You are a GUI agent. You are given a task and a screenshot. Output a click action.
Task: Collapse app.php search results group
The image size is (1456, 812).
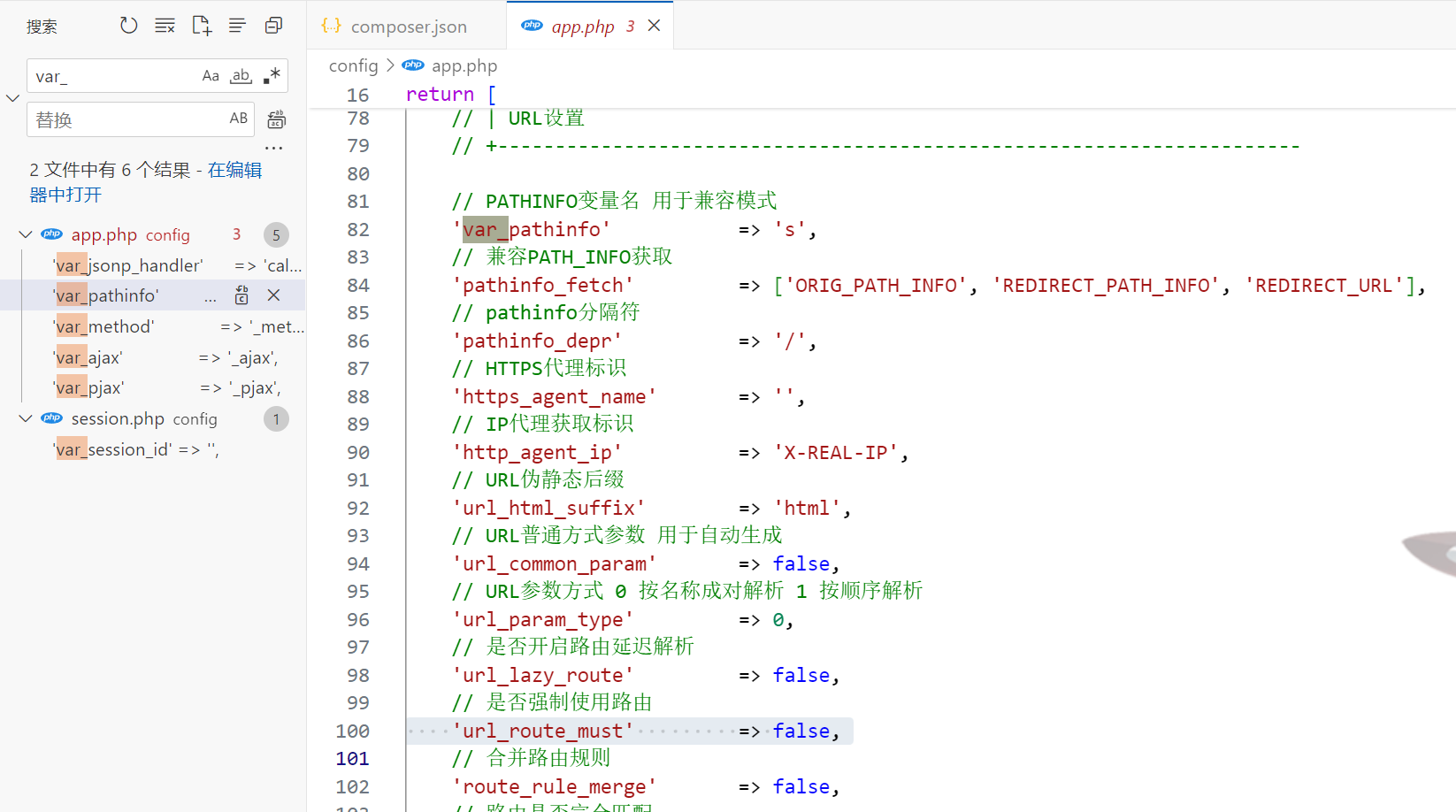pos(26,234)
